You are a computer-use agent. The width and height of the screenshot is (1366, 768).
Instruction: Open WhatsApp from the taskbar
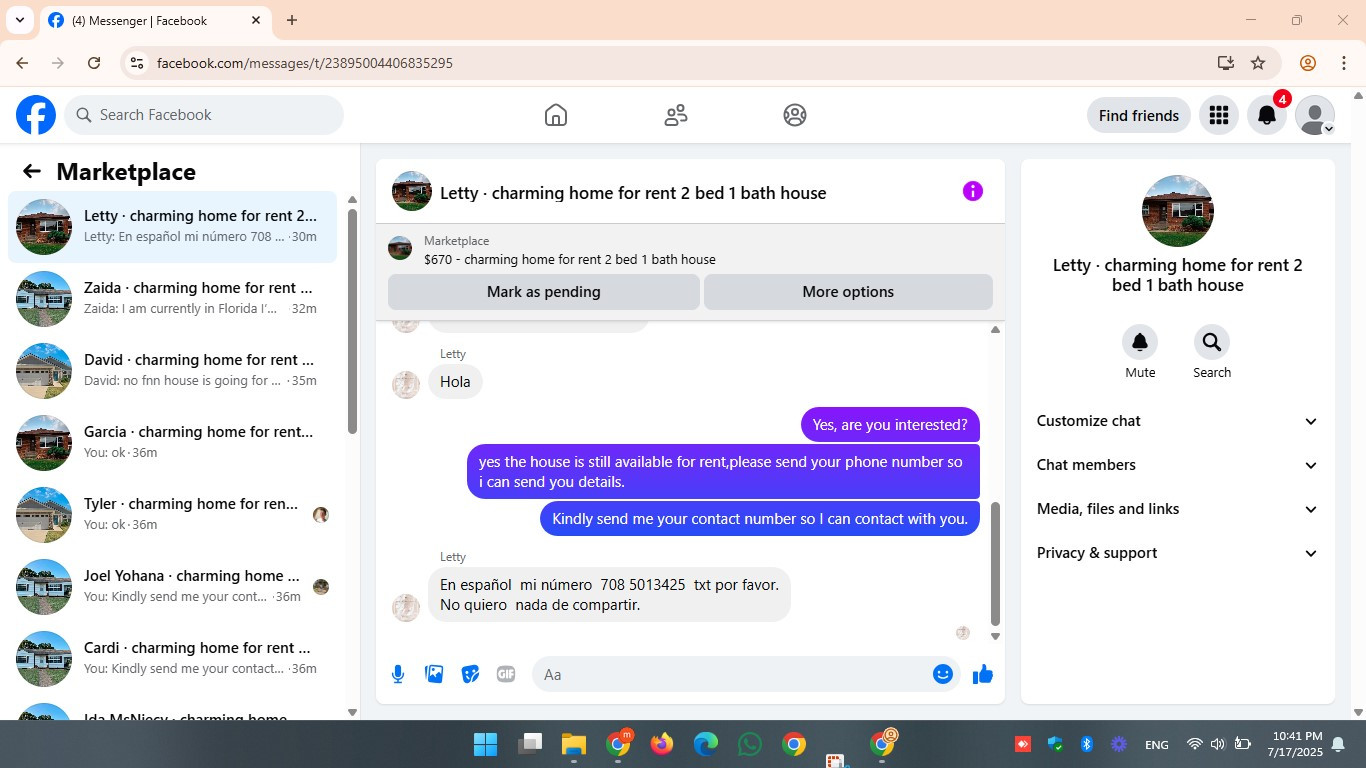pos(749,744)
